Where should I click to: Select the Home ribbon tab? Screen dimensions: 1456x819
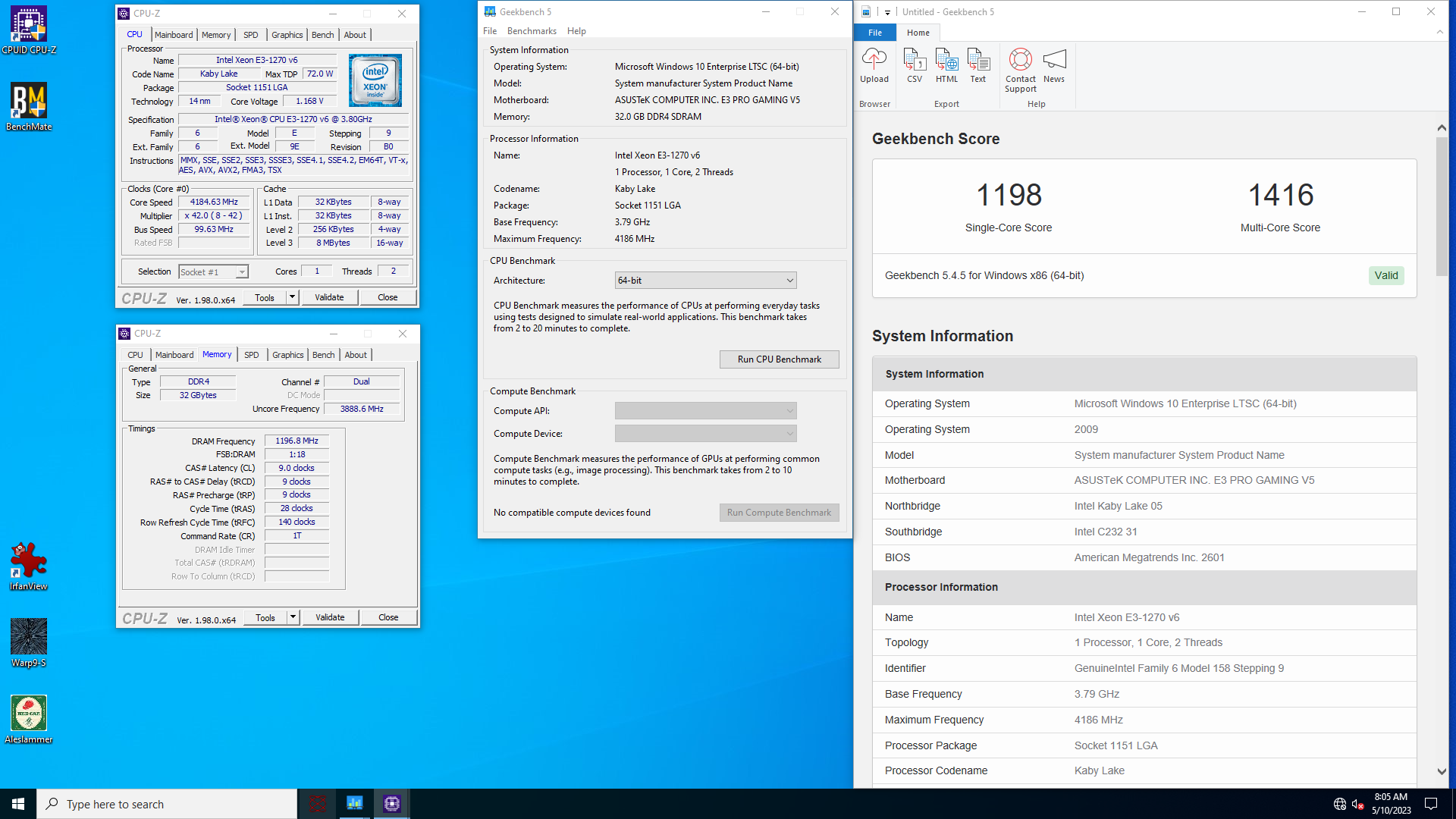[x=918, y=33]
